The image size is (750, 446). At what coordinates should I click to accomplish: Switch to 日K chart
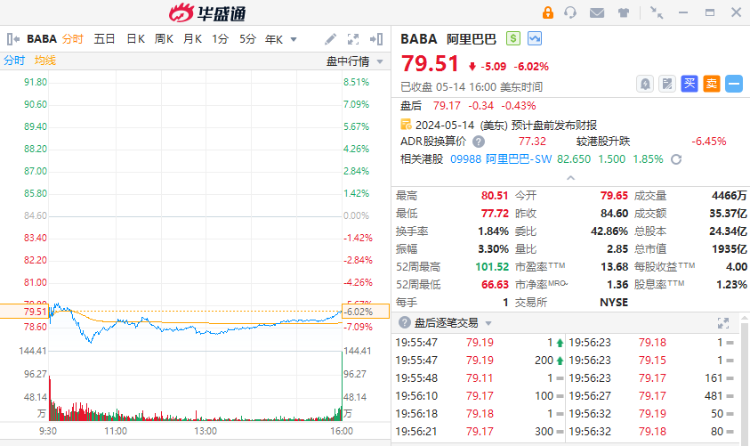click(x=135, y=39)
